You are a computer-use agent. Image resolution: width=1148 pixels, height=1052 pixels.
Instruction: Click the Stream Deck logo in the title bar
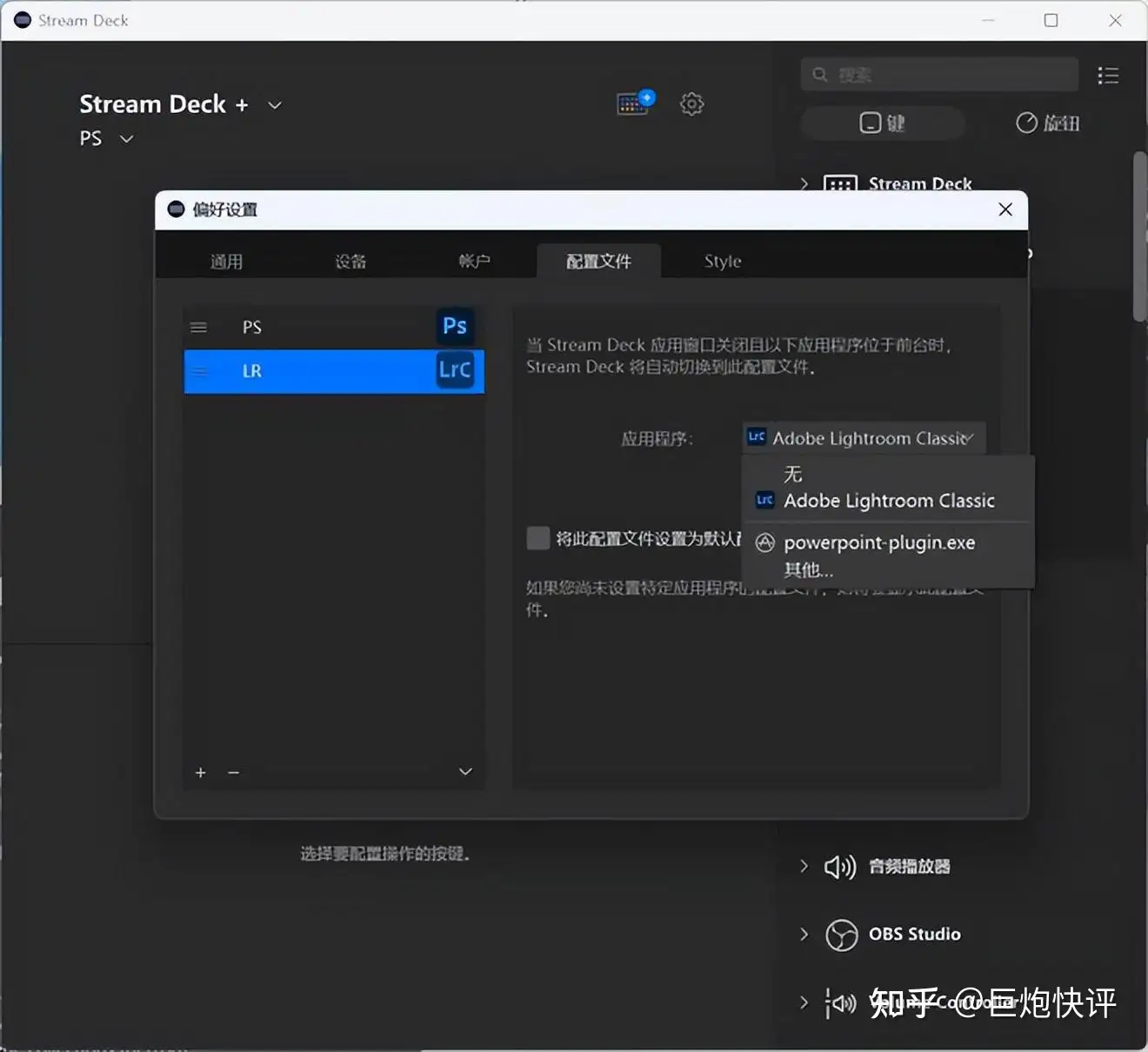pos(23,20)
